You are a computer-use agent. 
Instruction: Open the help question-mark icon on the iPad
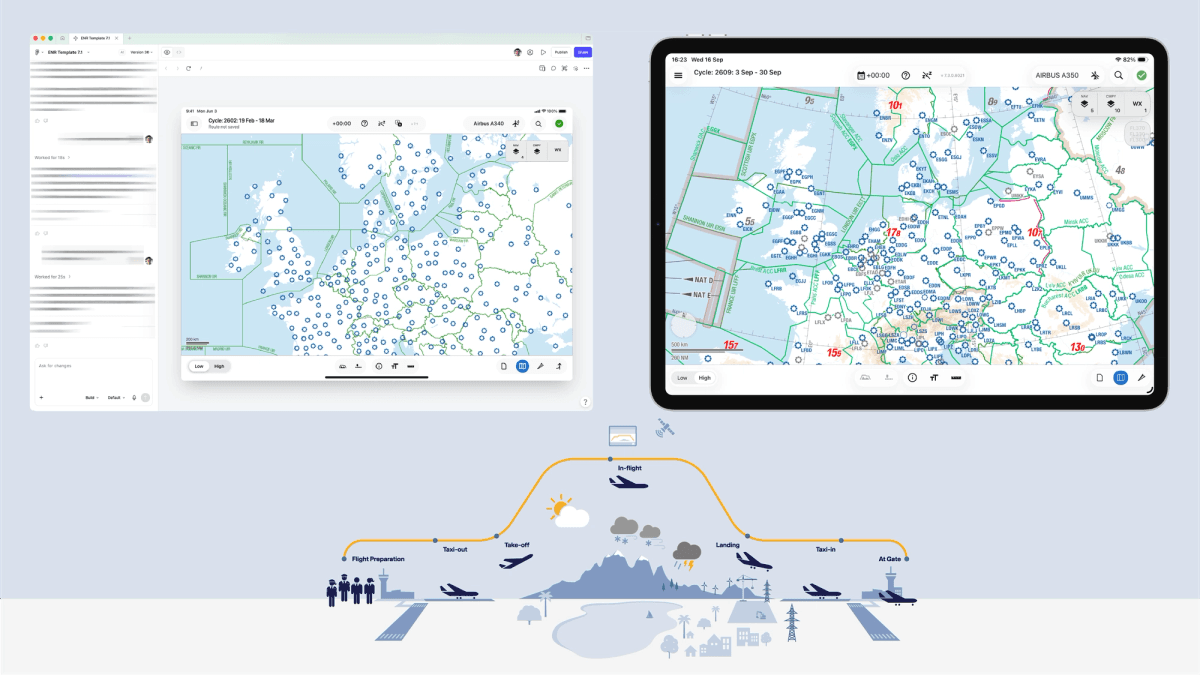pos(906,75)
